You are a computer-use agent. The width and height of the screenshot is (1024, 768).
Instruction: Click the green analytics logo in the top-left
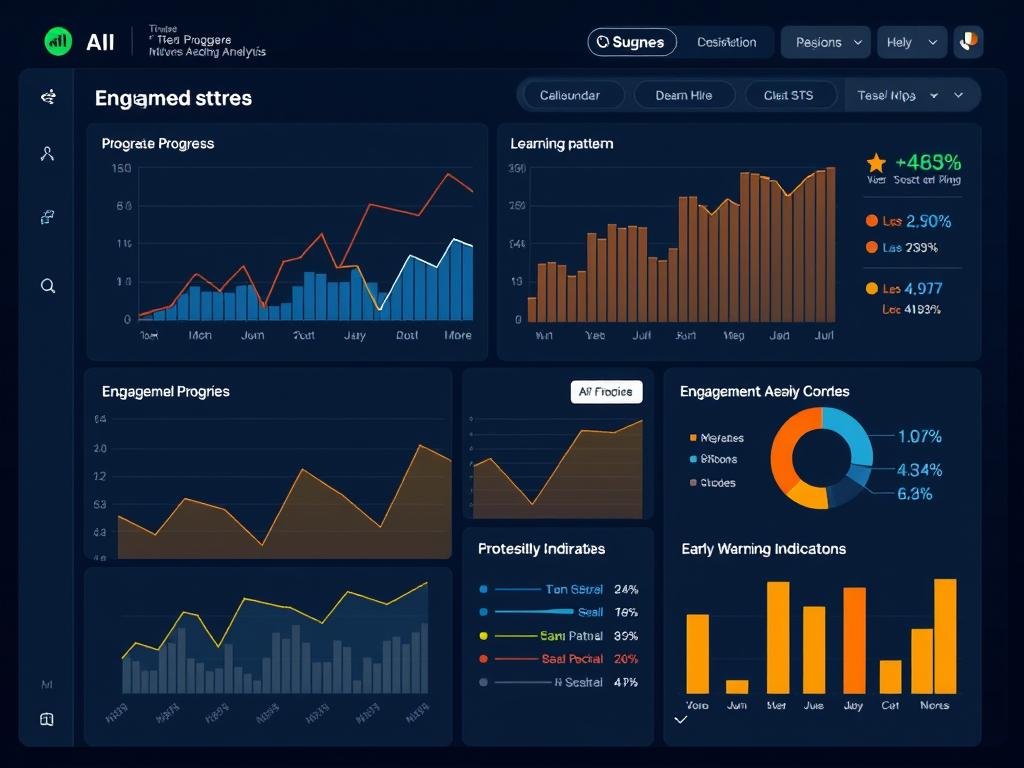point(57,41)
